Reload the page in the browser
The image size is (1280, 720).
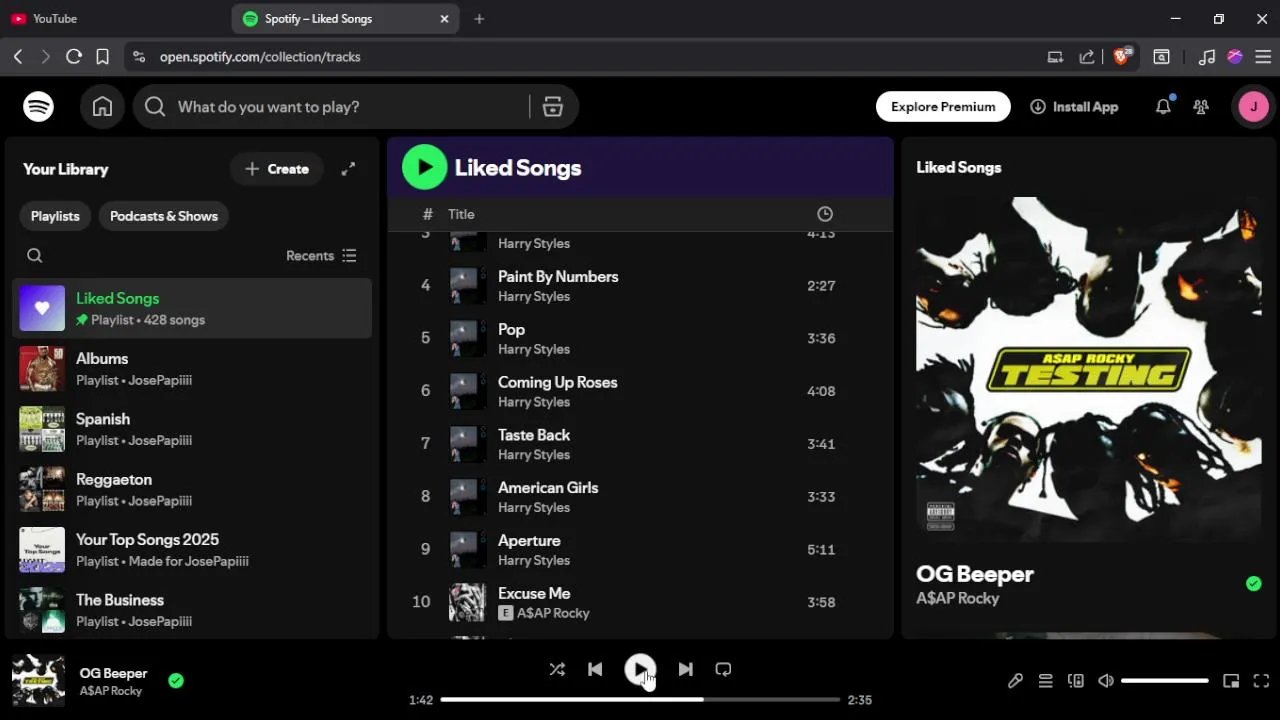point(73,57)
